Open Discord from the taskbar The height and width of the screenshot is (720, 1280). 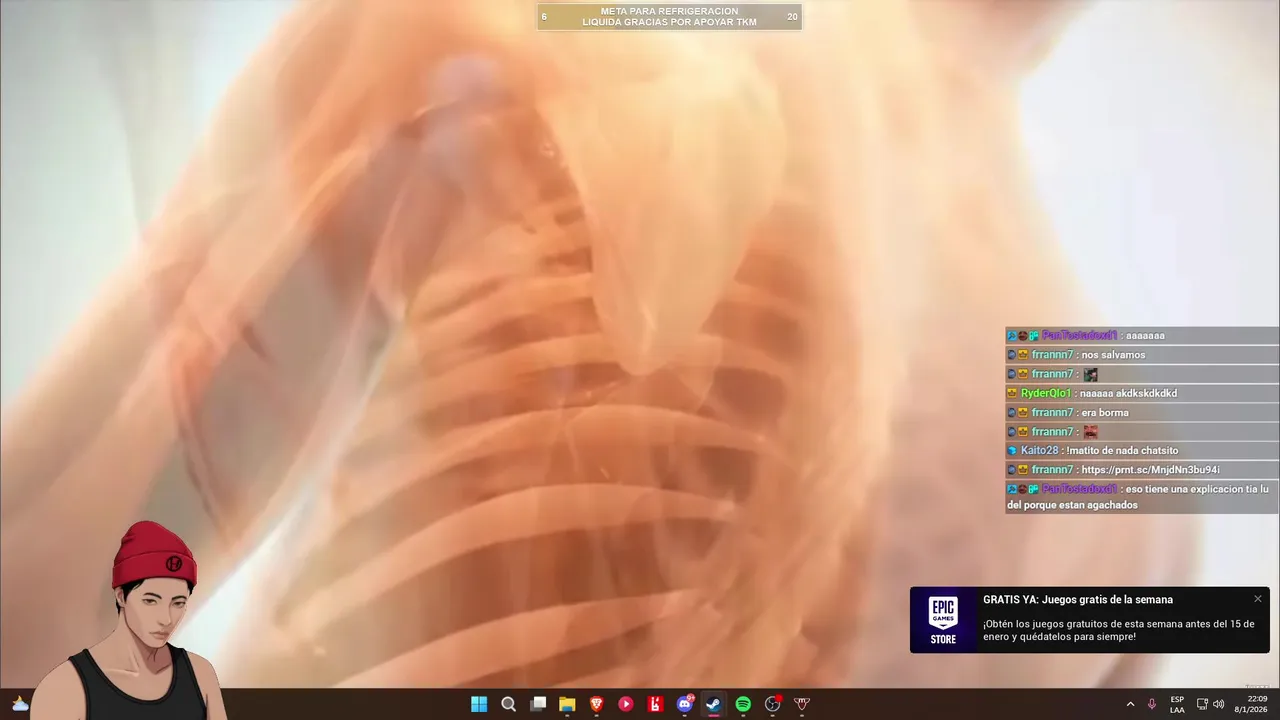click(x=685, y=704)
